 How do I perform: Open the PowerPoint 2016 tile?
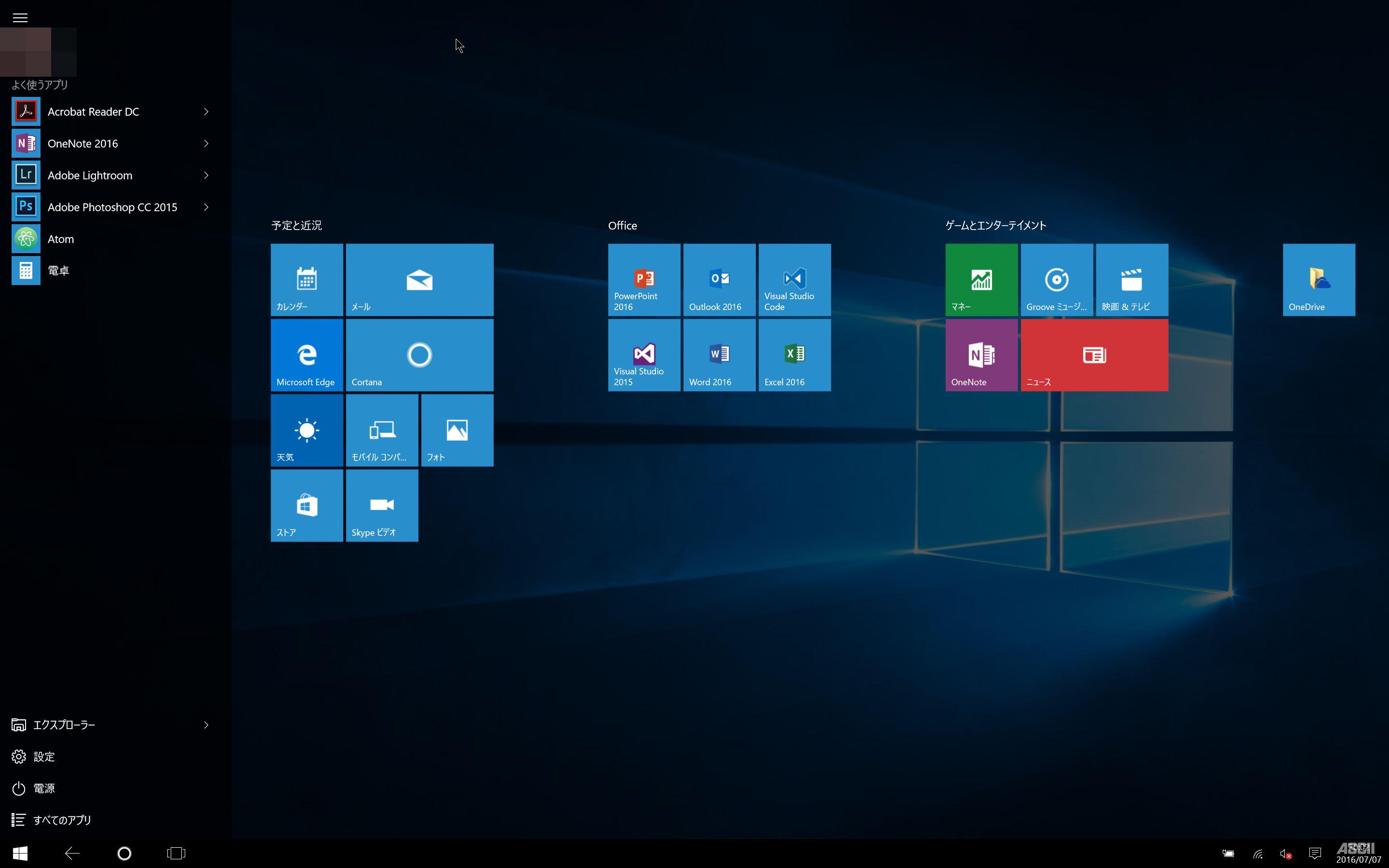[644, 280]
